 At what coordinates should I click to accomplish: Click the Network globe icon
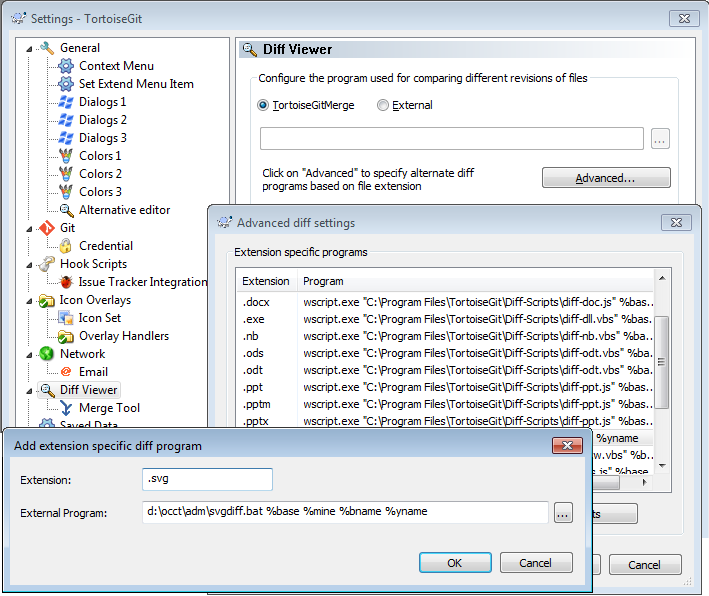(x=47, y=354)
